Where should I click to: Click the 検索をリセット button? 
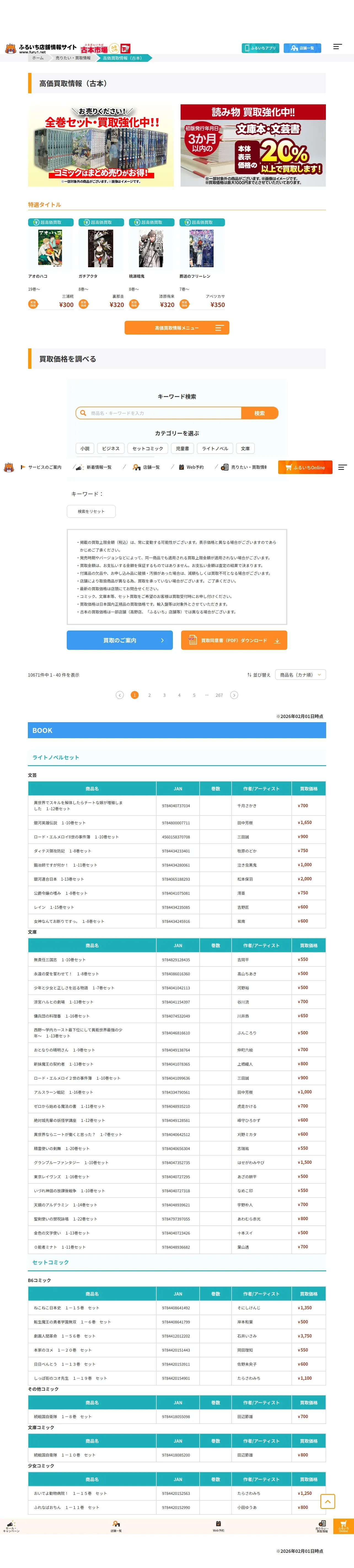91,511
